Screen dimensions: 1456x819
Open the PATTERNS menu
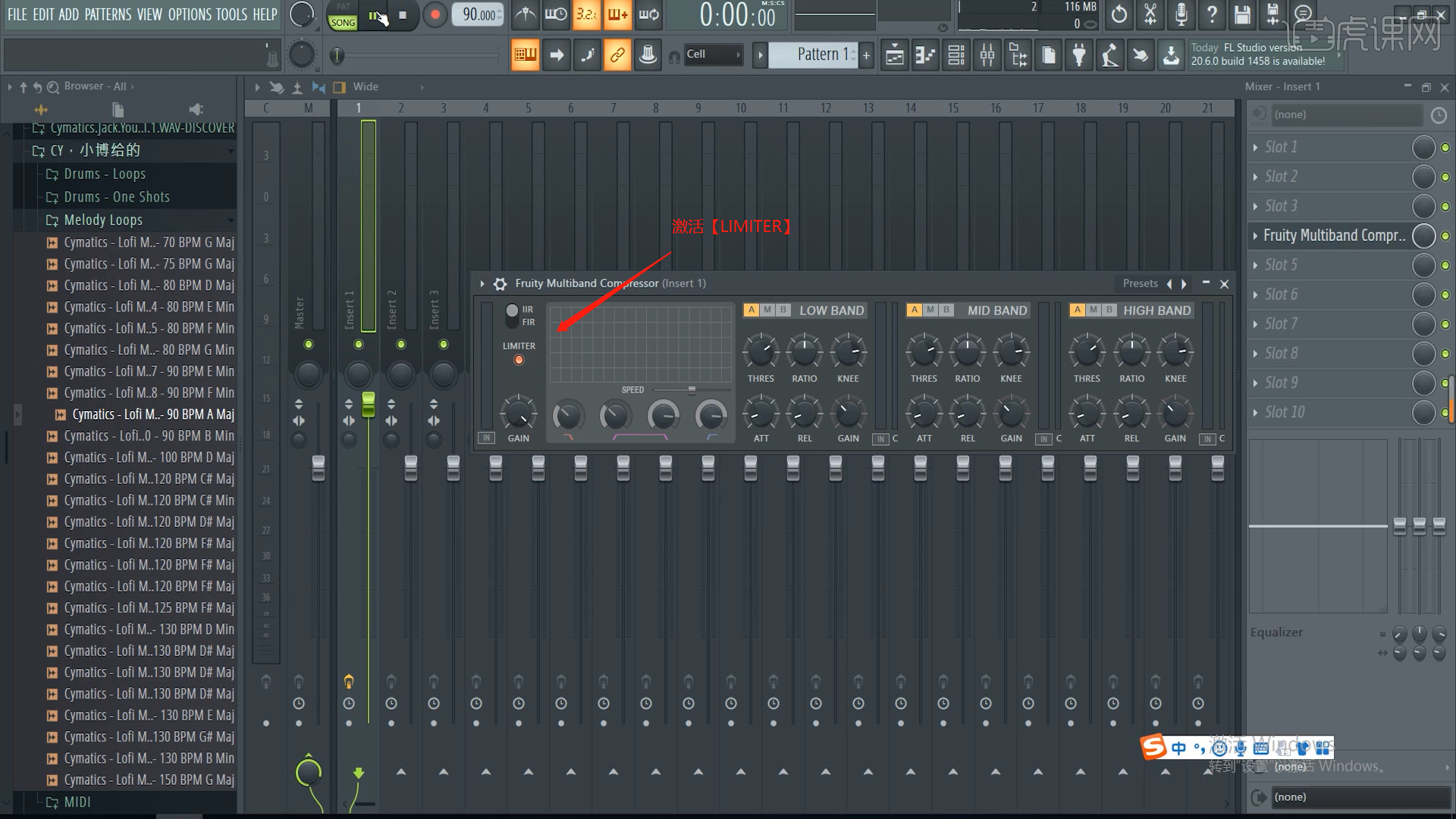click(108, 14)
